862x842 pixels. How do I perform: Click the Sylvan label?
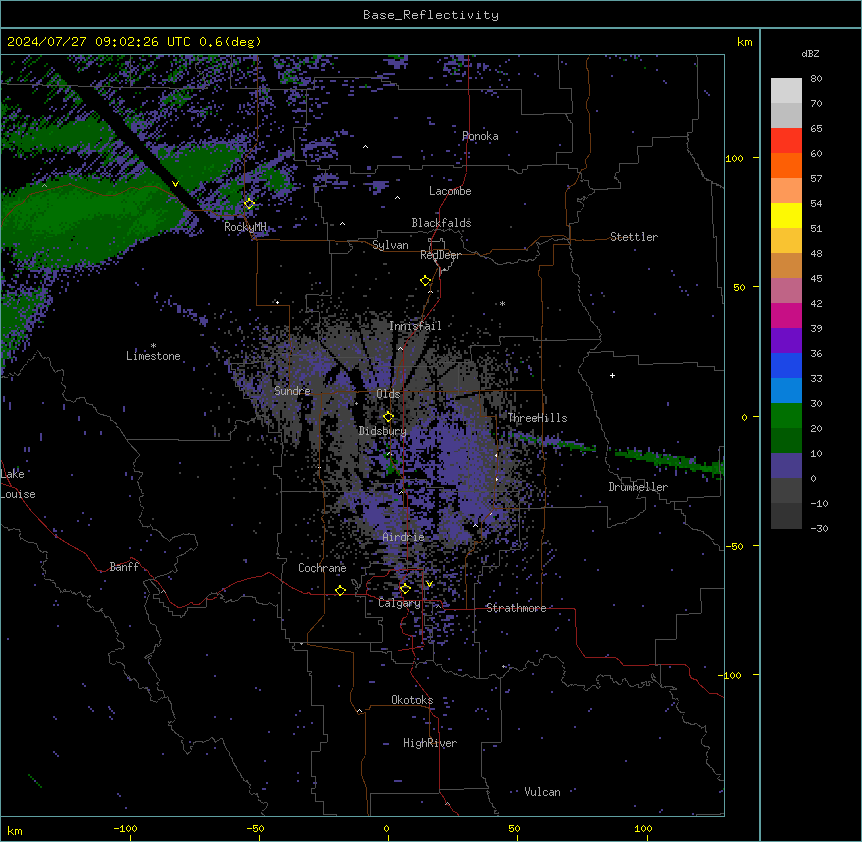[390, 245]
